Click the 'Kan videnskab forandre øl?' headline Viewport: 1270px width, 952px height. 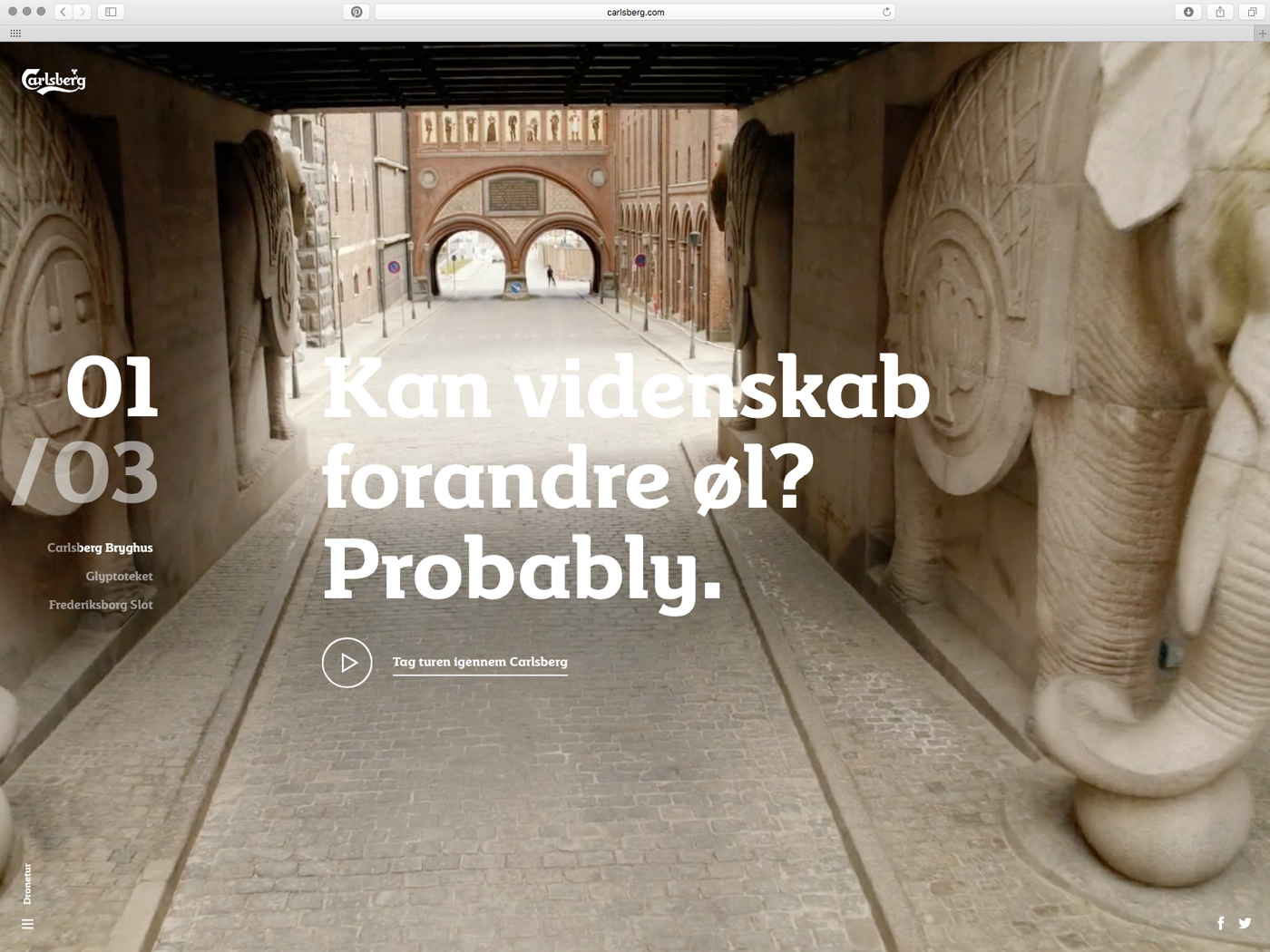[626, 433]
